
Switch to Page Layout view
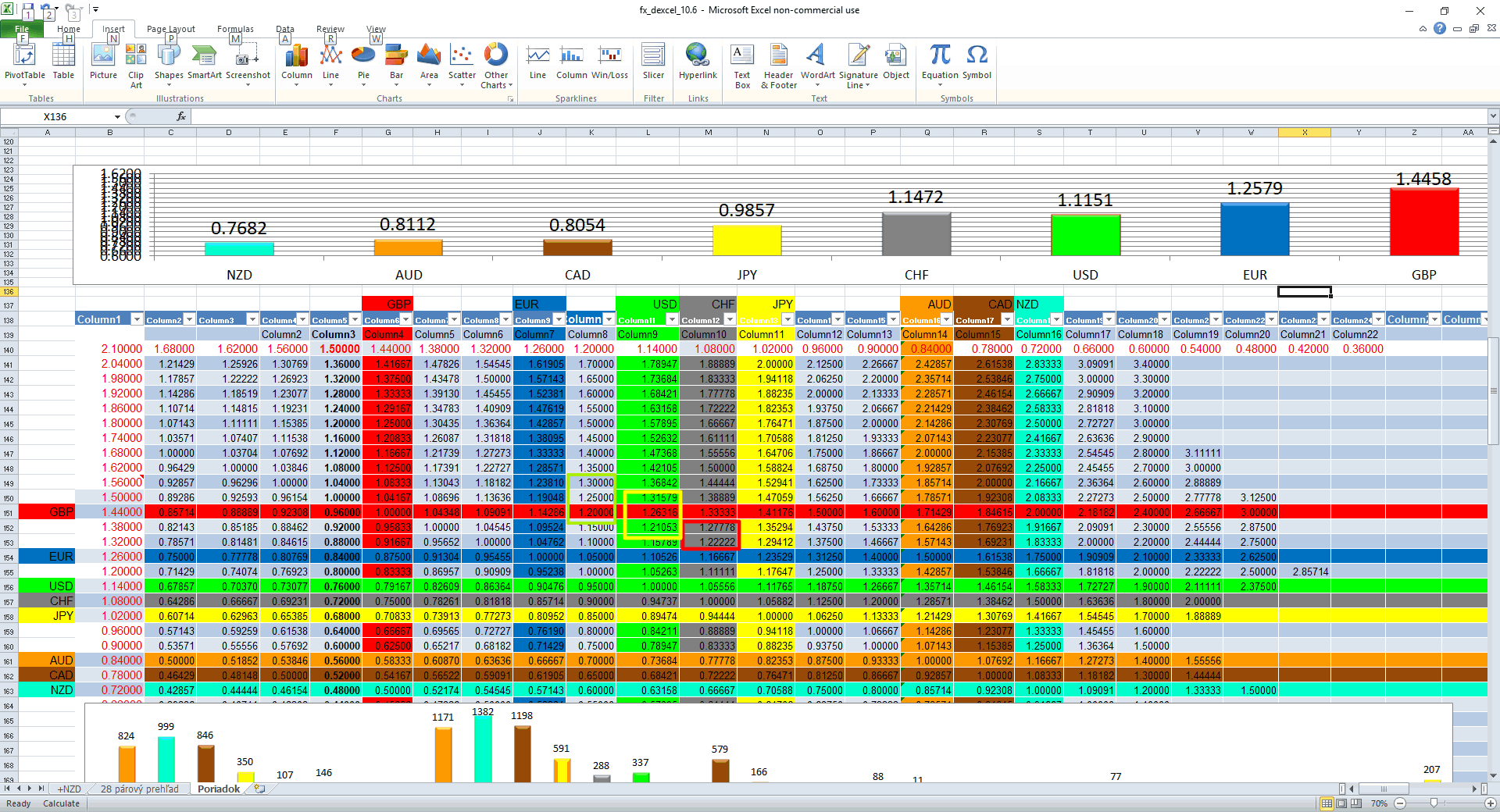1341,803
